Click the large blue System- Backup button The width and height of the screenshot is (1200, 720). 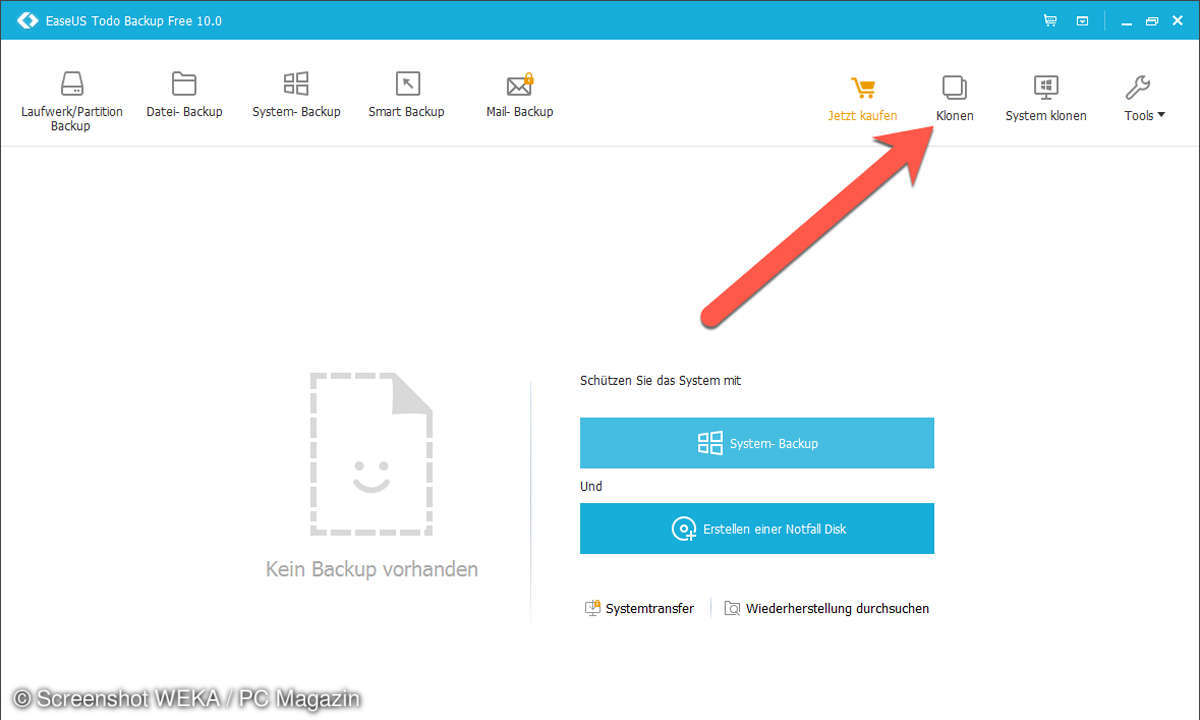click(757, 443)
